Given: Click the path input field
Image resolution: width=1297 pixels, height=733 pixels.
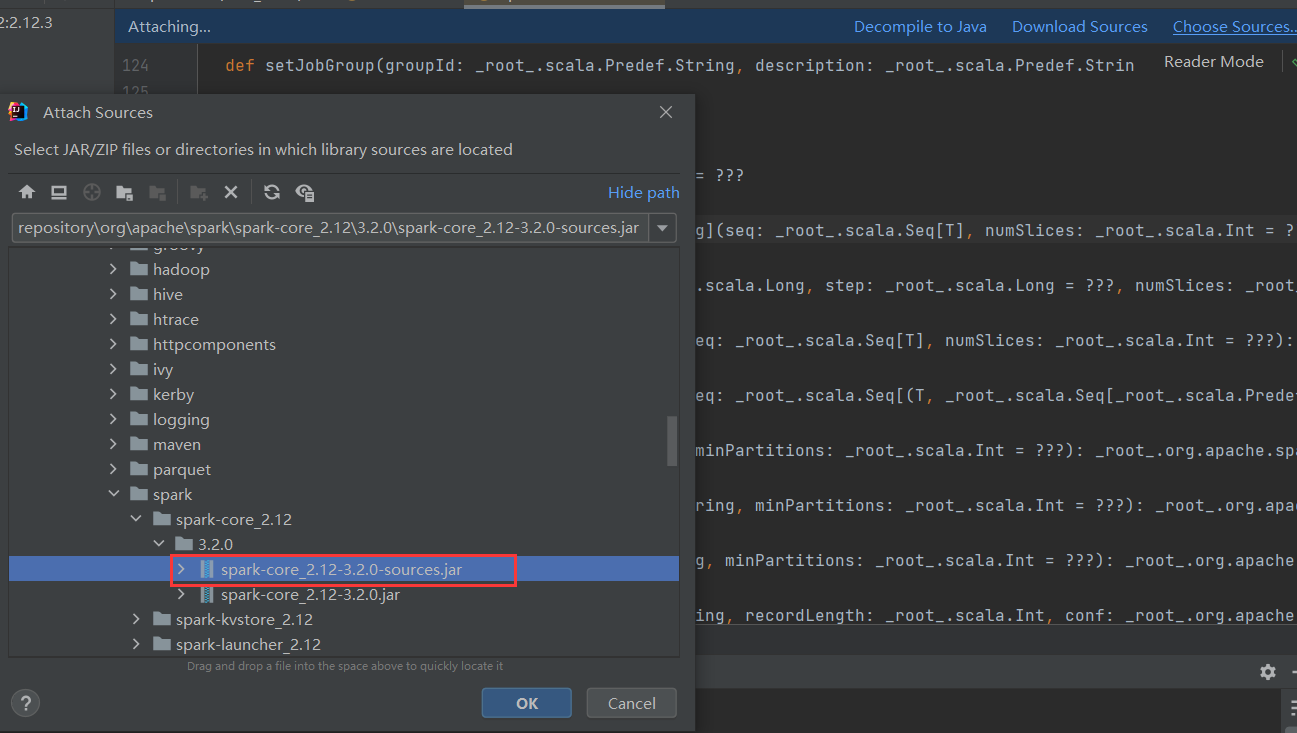Looking at the screenshot, I should [x=330, y=228].
